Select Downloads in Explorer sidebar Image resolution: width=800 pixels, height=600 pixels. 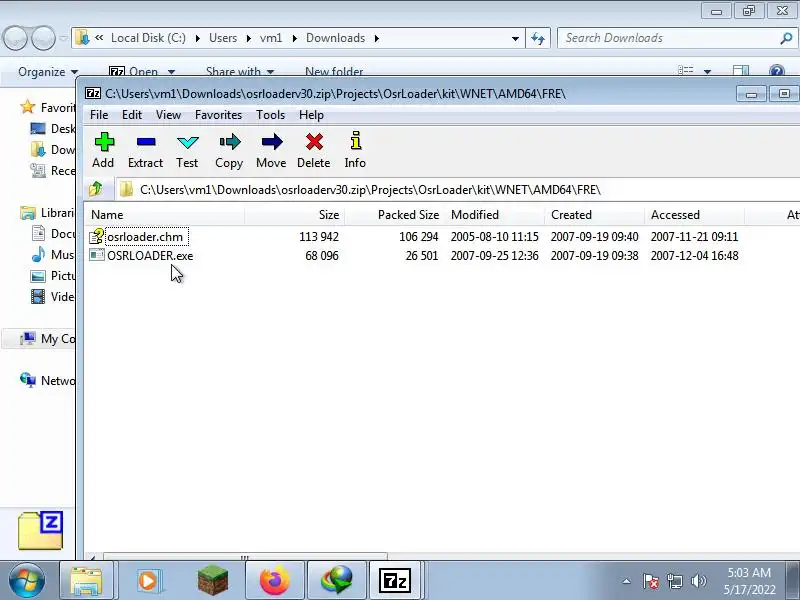[x=53, y=149]
